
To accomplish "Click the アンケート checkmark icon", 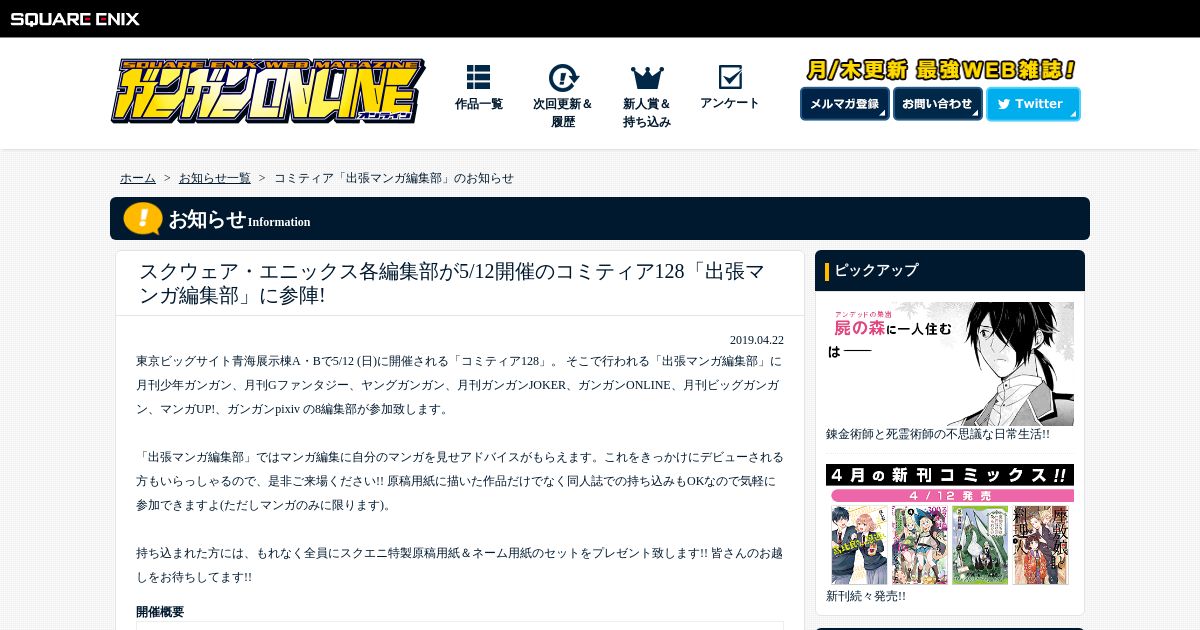I will (730, 77).
